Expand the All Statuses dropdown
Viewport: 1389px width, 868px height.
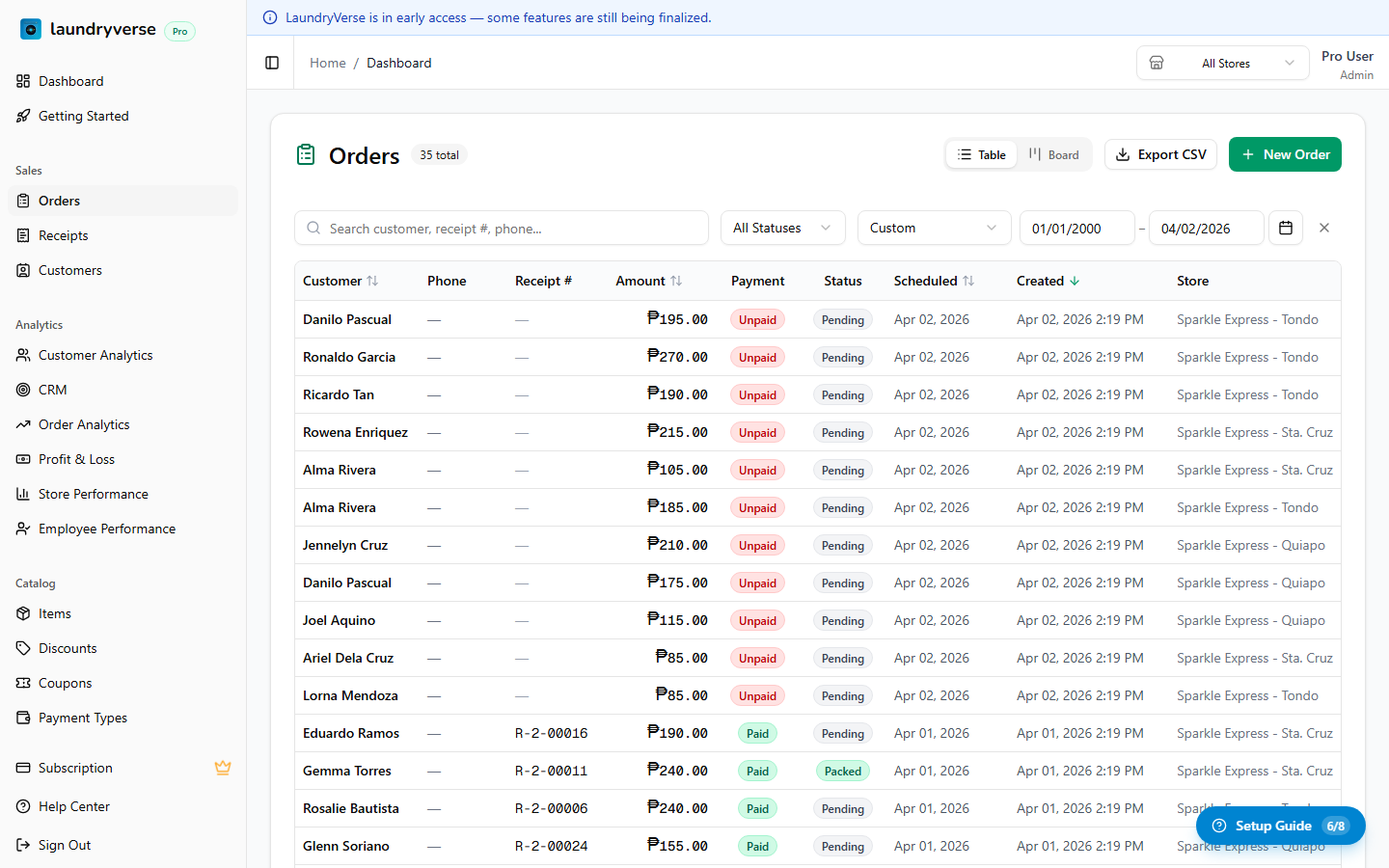tap(782, 228)
